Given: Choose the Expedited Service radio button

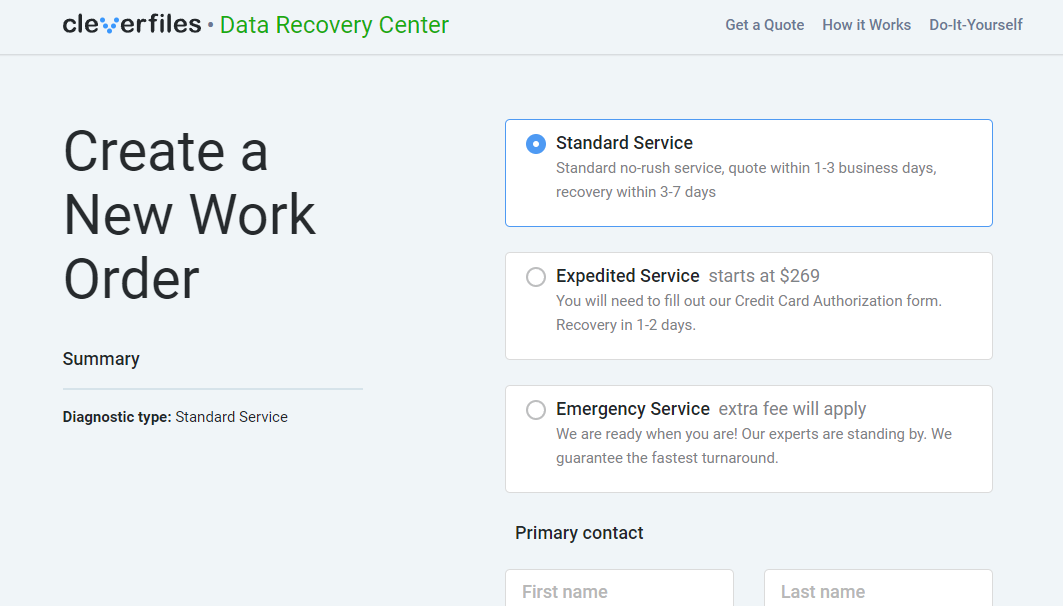Looking at the screenshot, I should click(536, 277).
